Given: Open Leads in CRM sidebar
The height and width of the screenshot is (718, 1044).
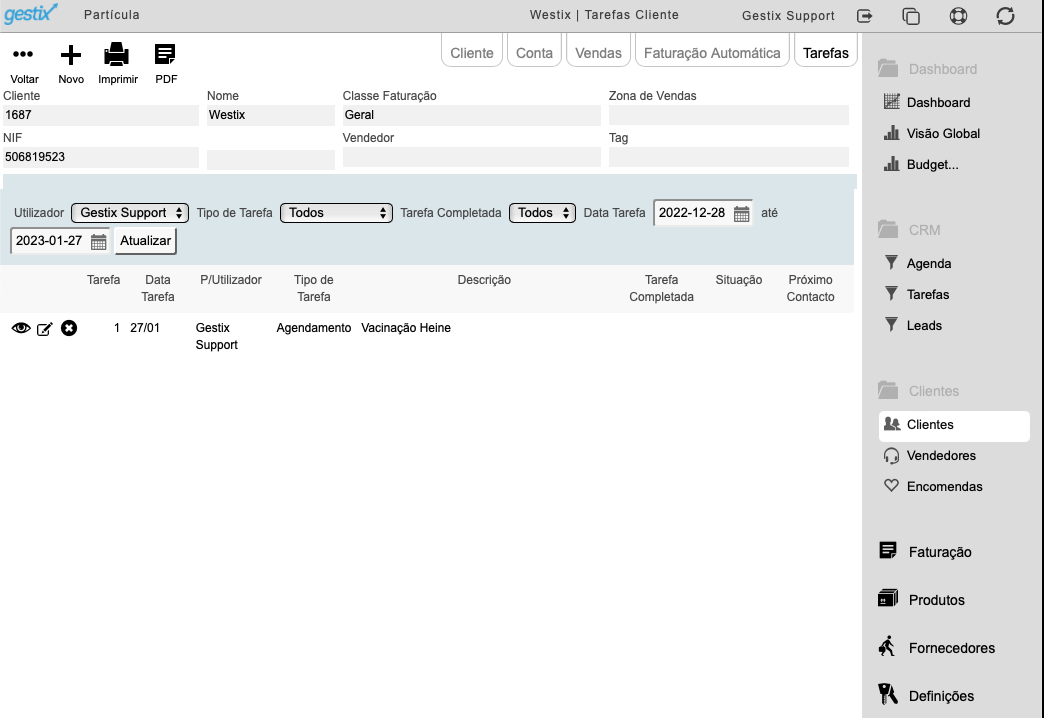Looking at the screenshot, I should click(x=924, y=326).
